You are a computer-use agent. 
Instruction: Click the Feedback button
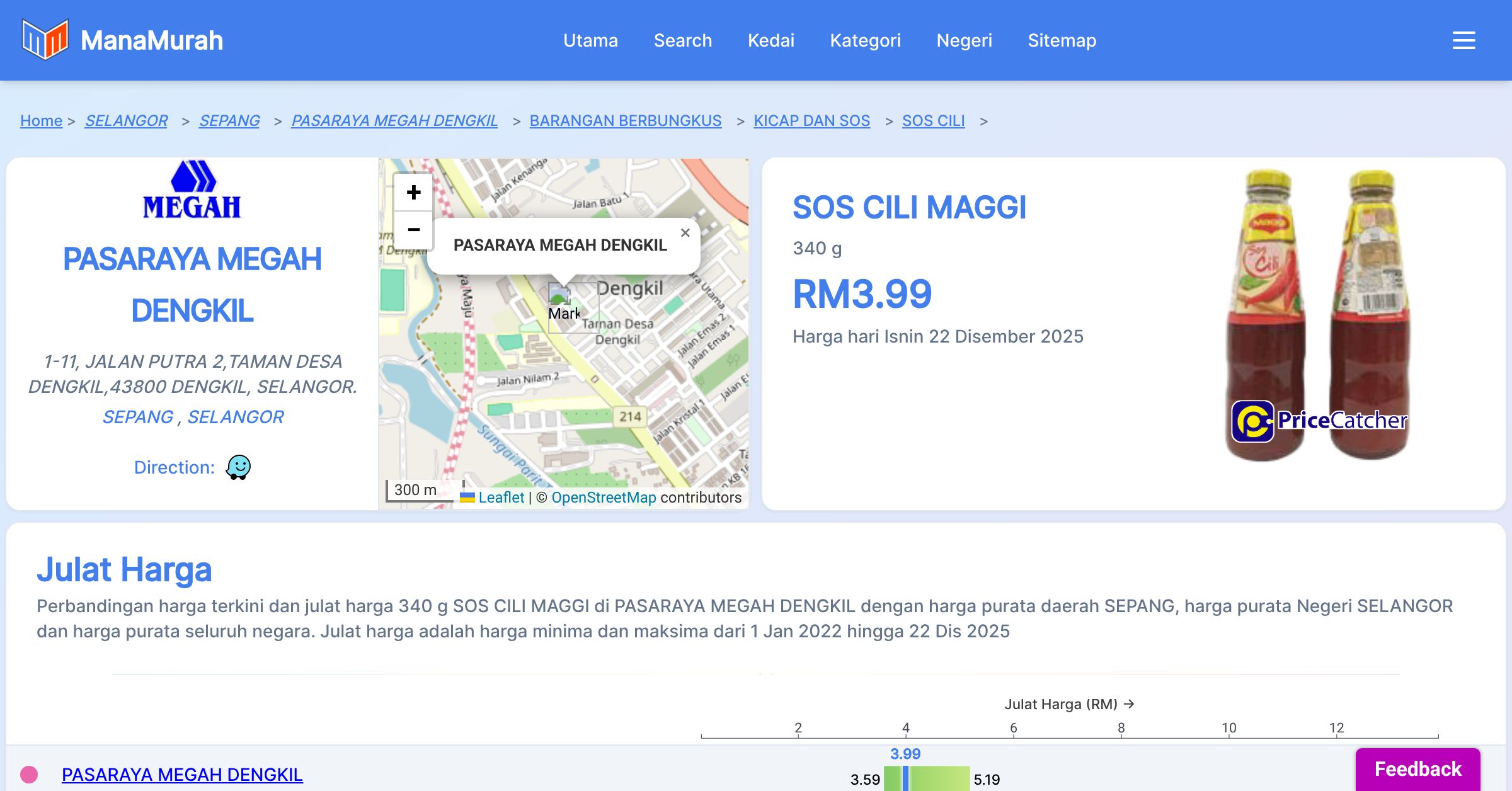point(1417,769)
